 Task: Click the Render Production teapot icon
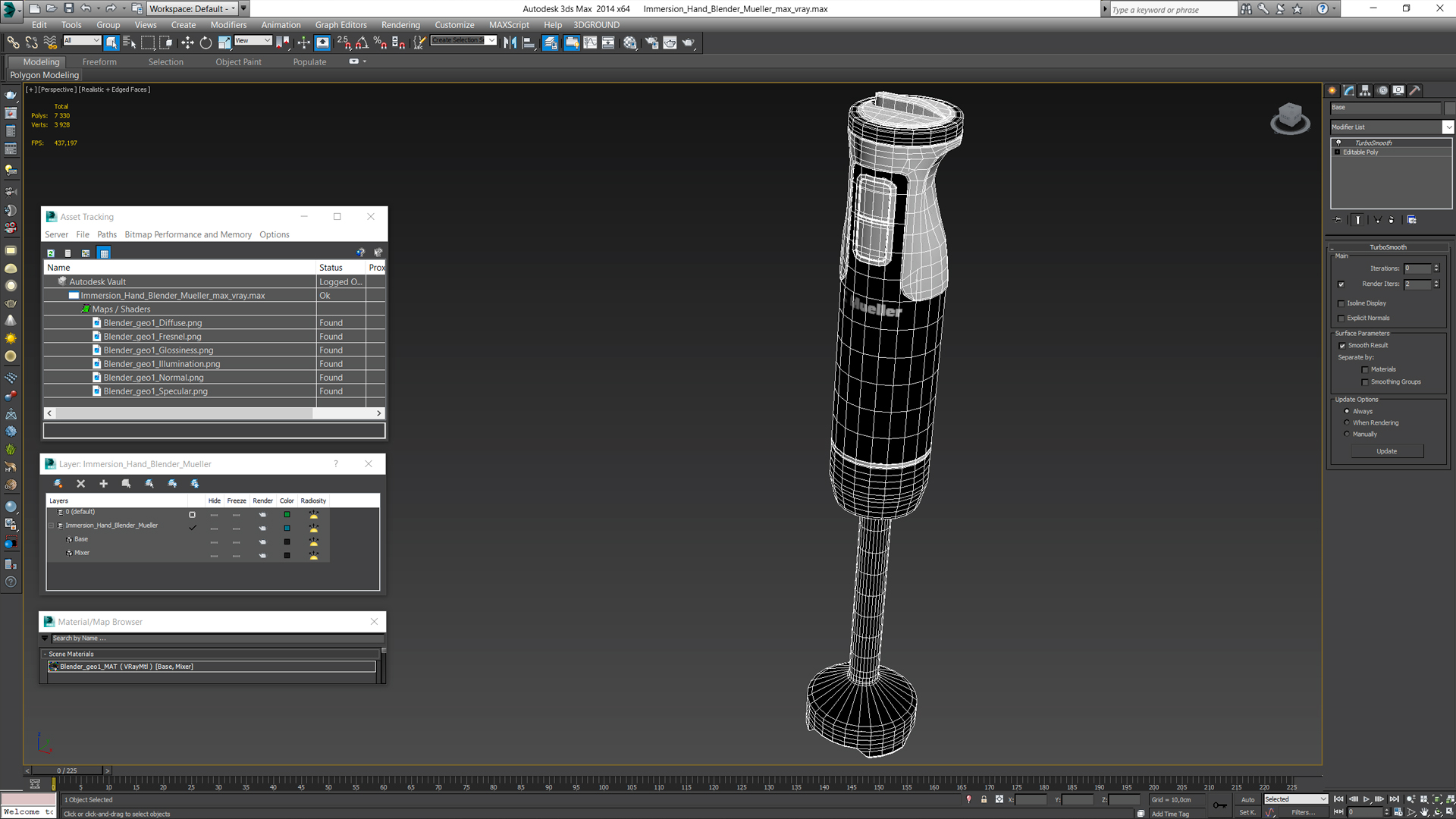[x=688, y=42]
